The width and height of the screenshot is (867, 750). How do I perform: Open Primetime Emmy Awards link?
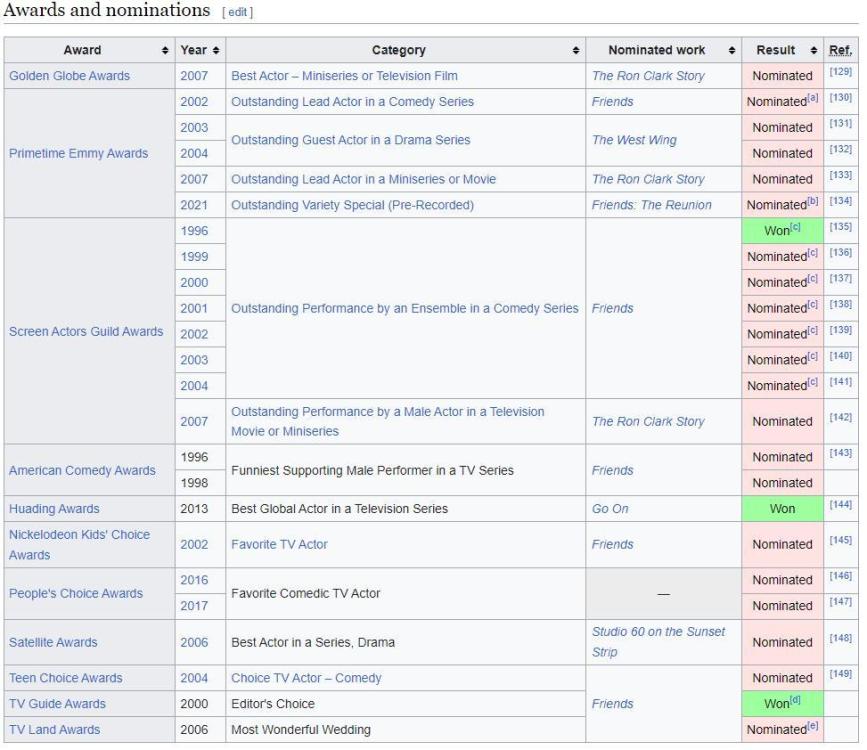click(x=78, y=153)
